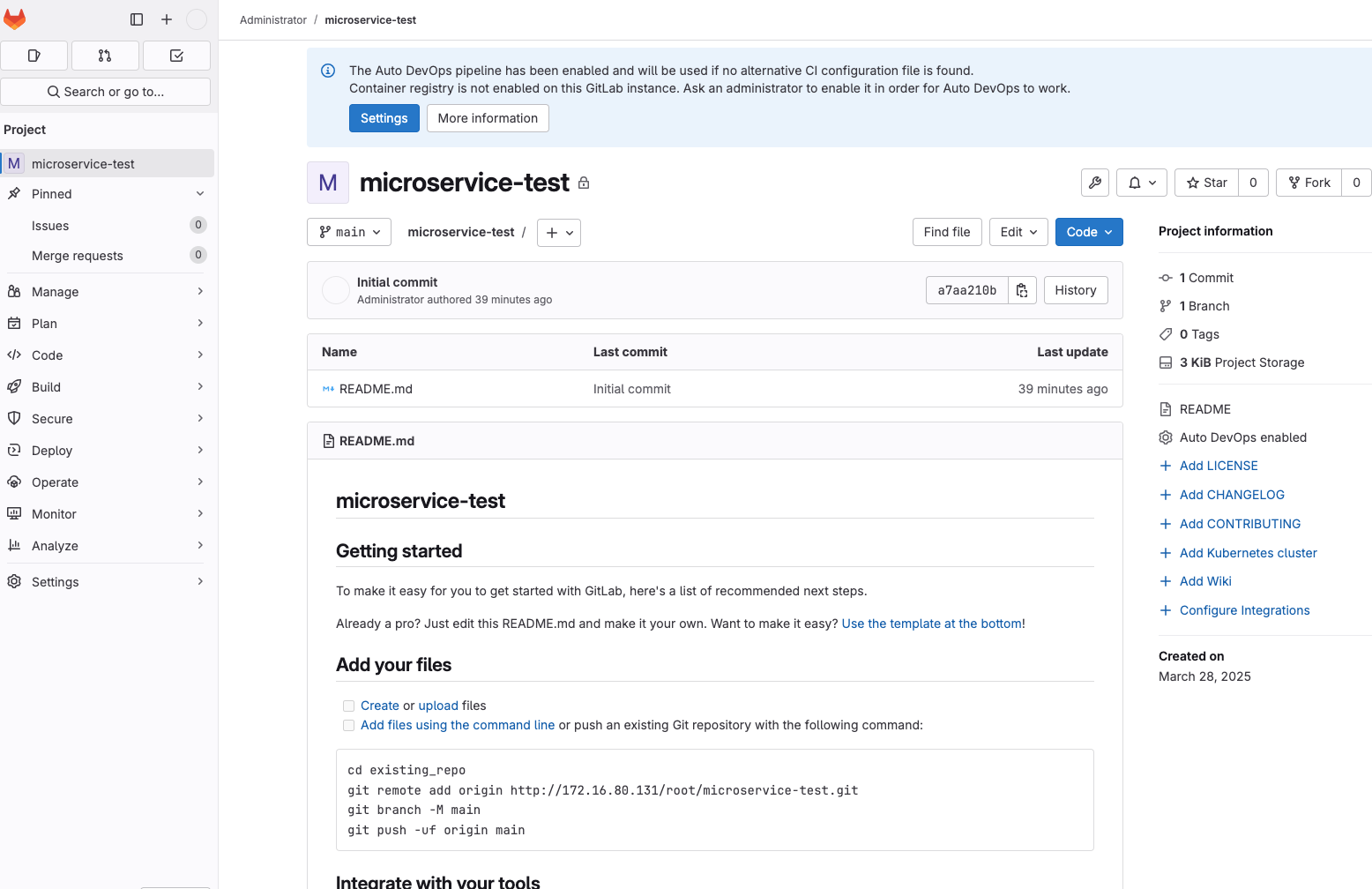1372x889 pixels.
Task: Expand the Deploy sidebar menu
Action: tap(107, 451)
